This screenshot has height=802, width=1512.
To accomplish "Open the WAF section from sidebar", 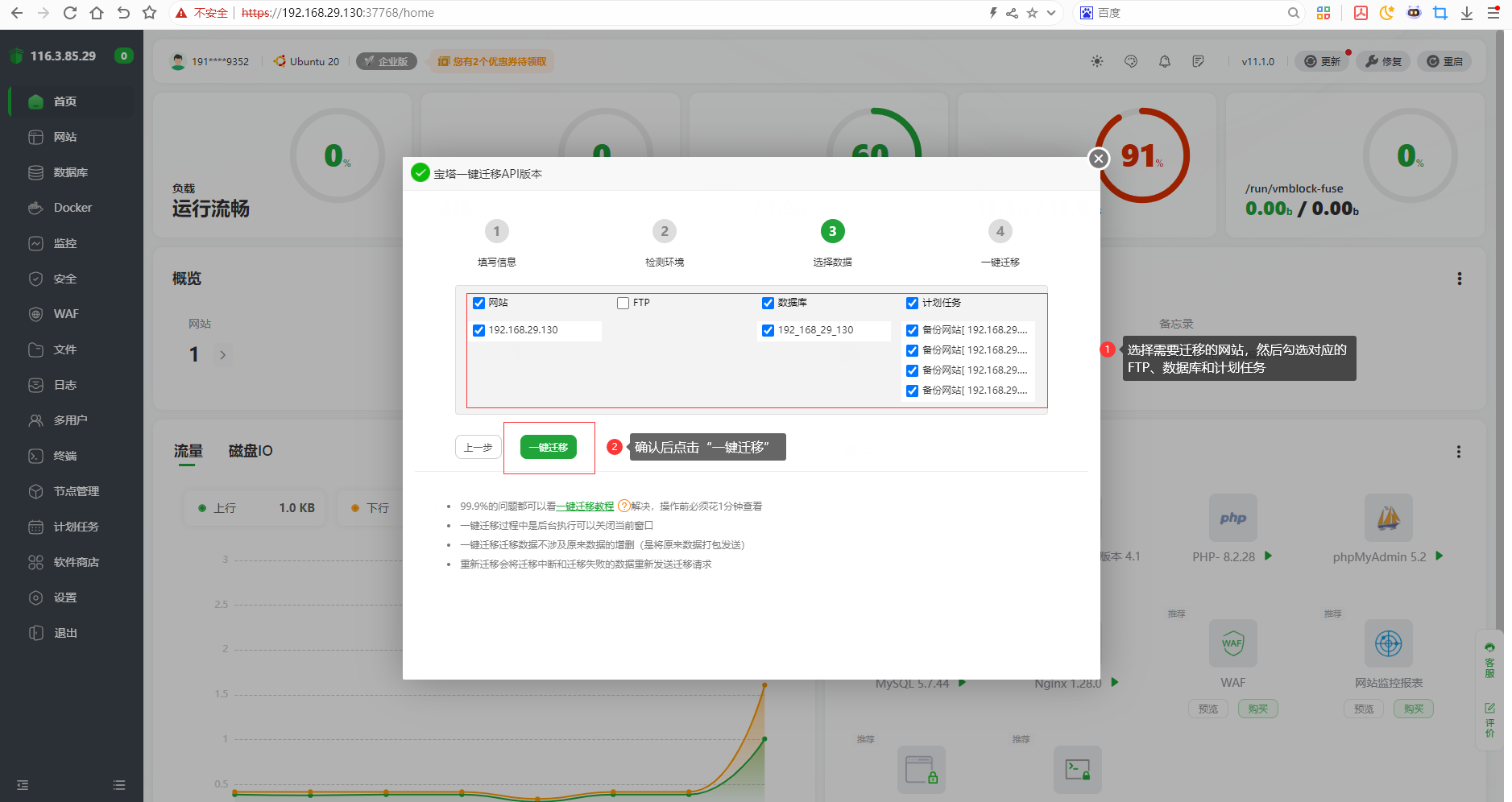I will (66, 313).
